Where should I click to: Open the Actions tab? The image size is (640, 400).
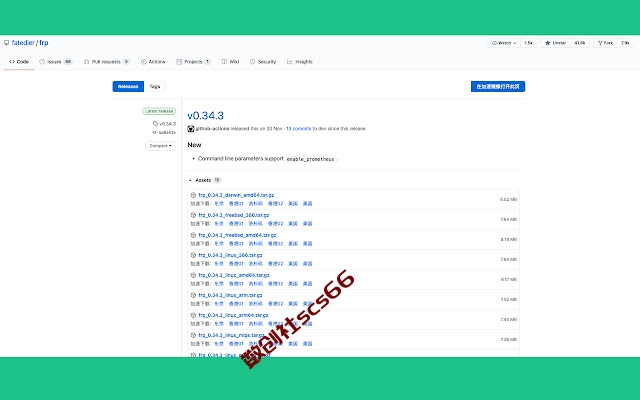tap(153, 62)
